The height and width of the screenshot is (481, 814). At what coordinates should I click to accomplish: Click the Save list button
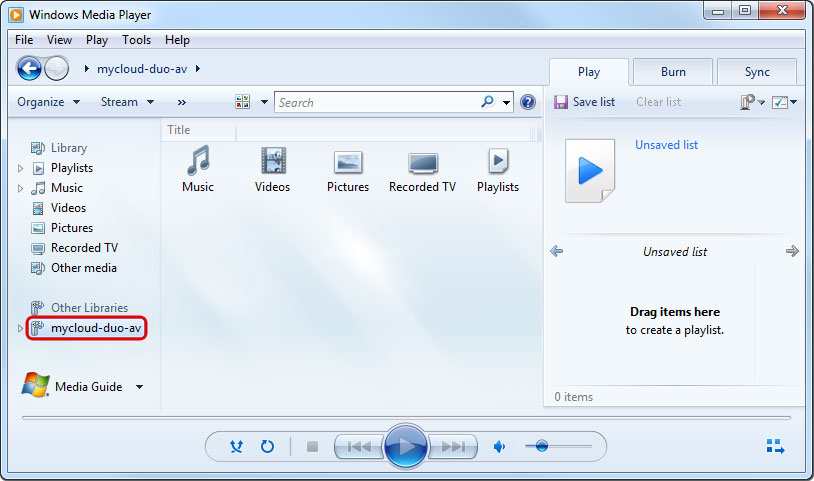pos(584,102)
